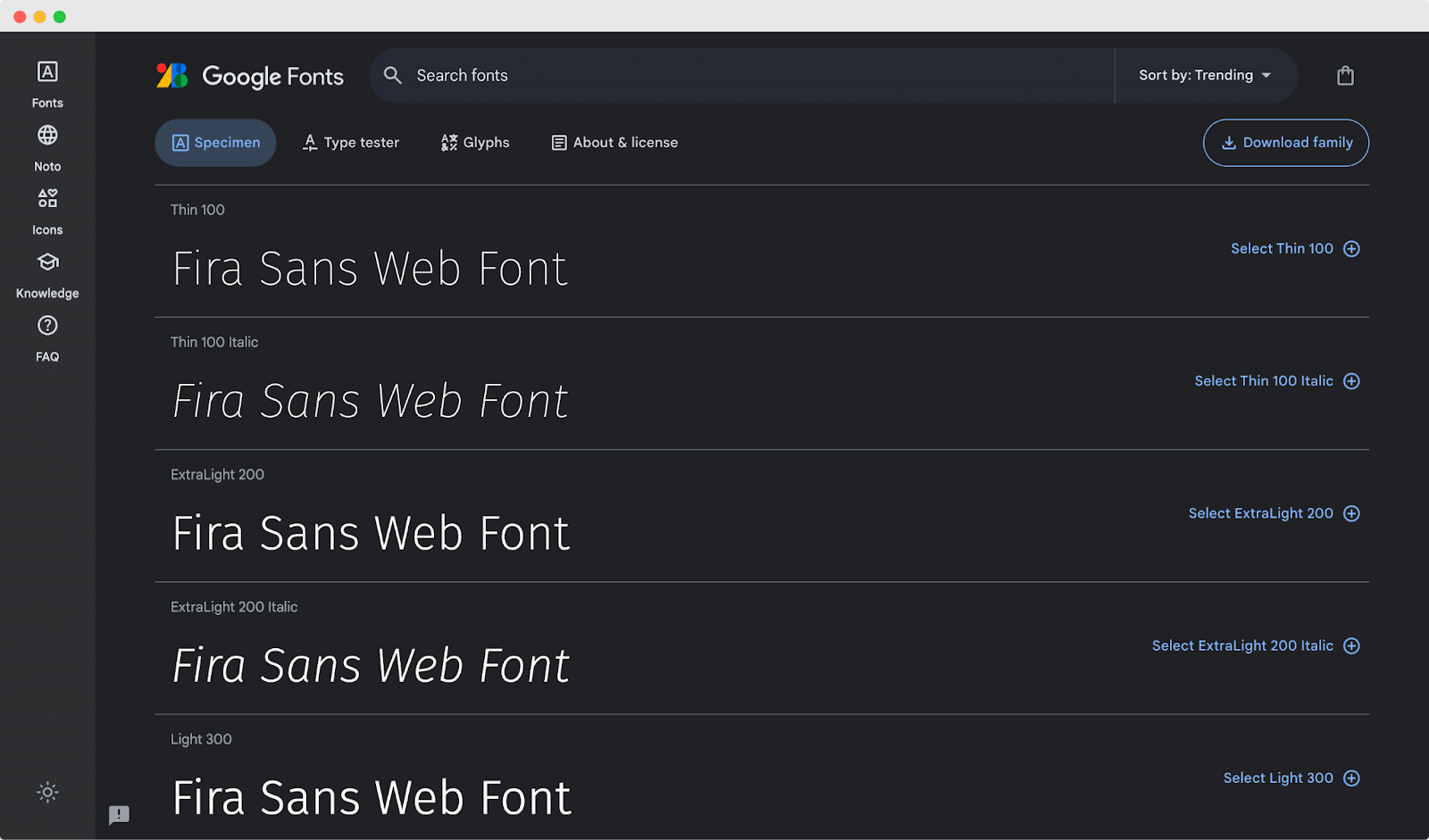This screenshot has width=1429, height=840.
Task: Select the ExtraLight 200 Italic style
Action: [x=1255, y=645]
